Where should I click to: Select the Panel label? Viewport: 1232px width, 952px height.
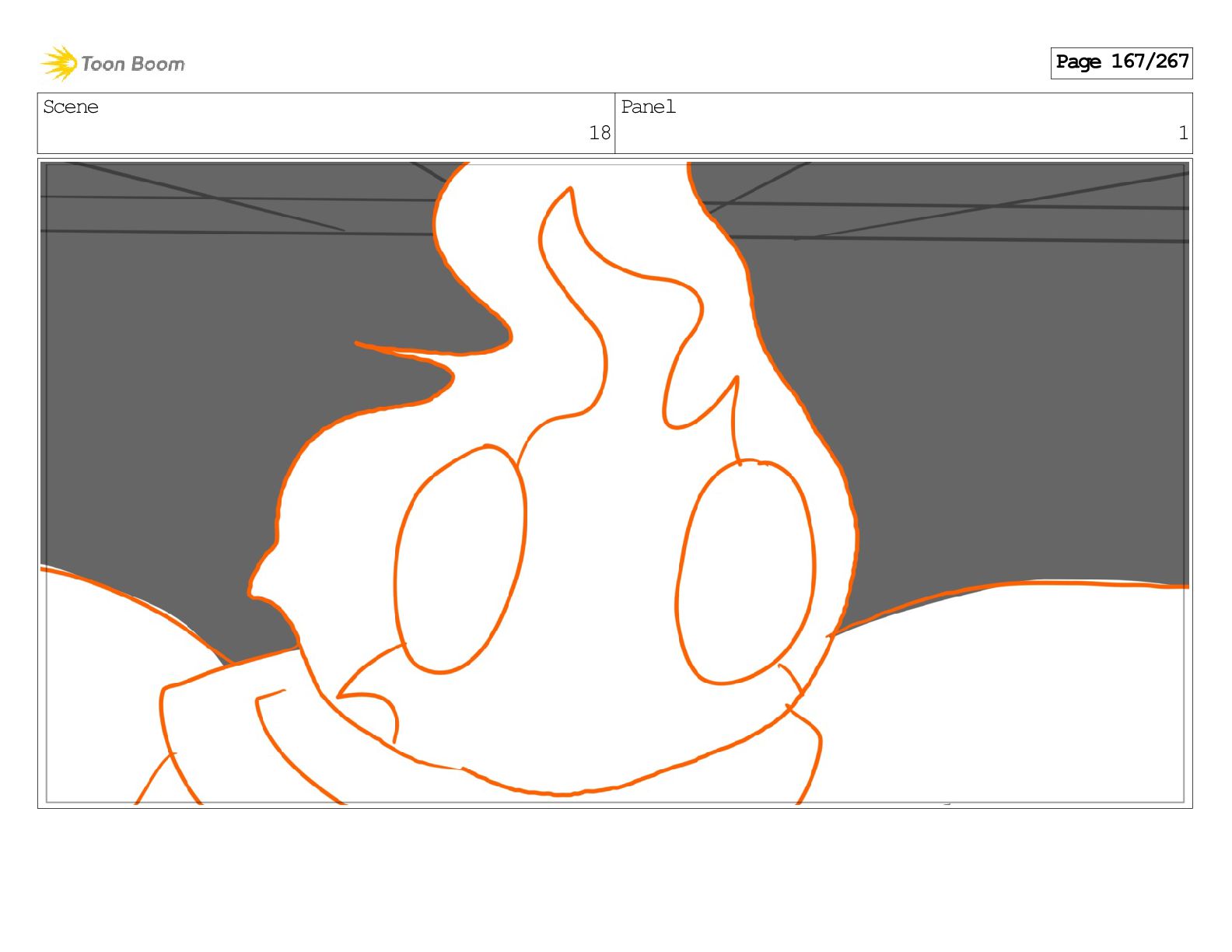coord(648,107)
